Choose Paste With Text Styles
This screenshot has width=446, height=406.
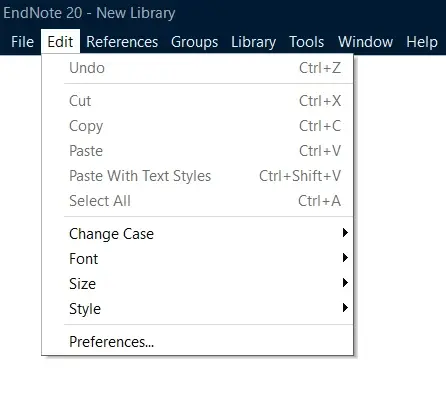197,176
